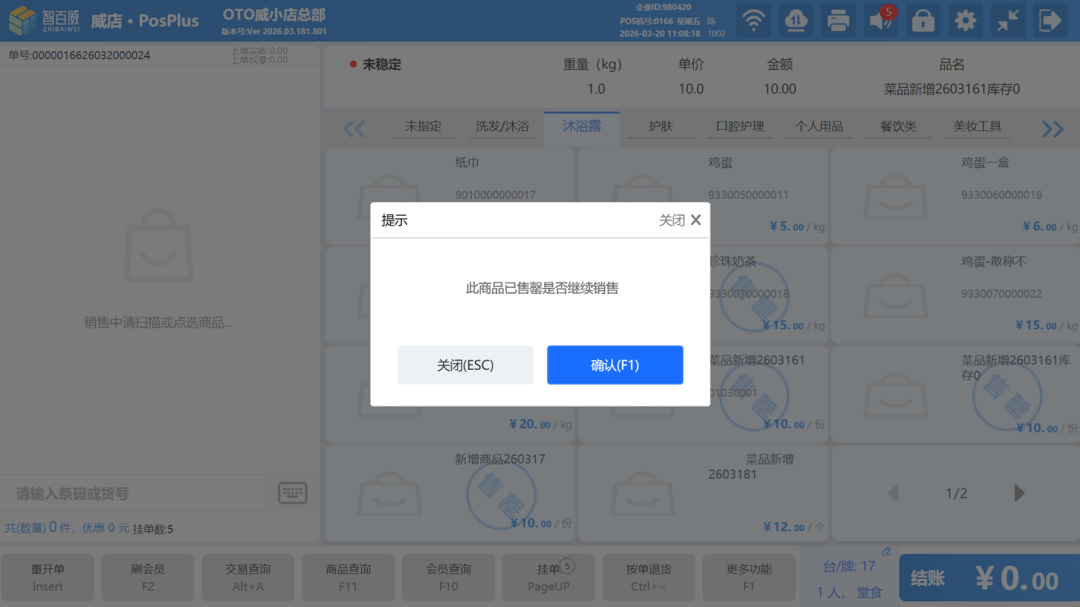The height and width of the screenshot is (607, 1080).
Task: Confirm with 确认(F1) button
Action: tap(615, 365)
